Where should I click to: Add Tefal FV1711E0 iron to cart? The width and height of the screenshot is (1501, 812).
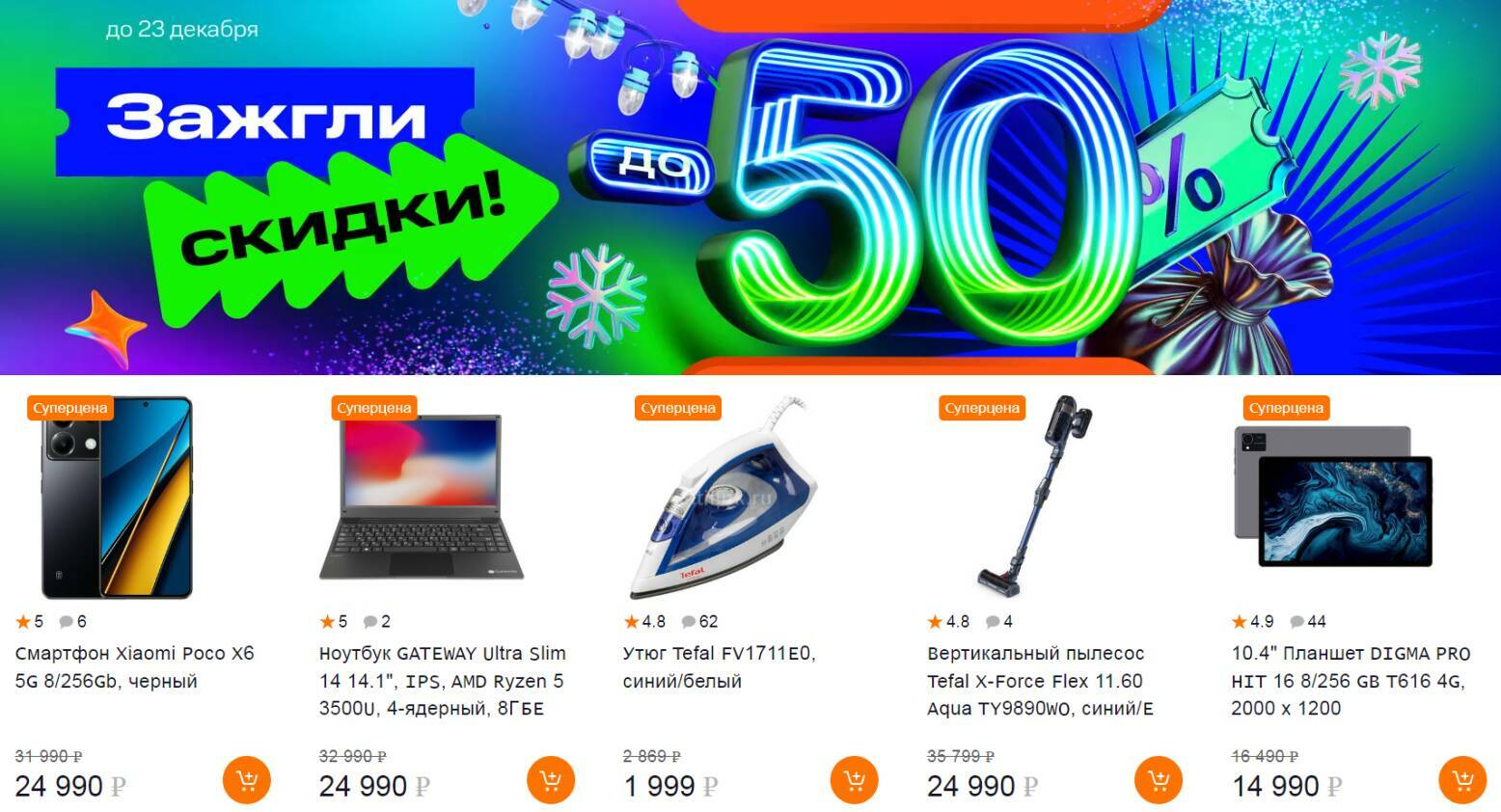(855, 780)
